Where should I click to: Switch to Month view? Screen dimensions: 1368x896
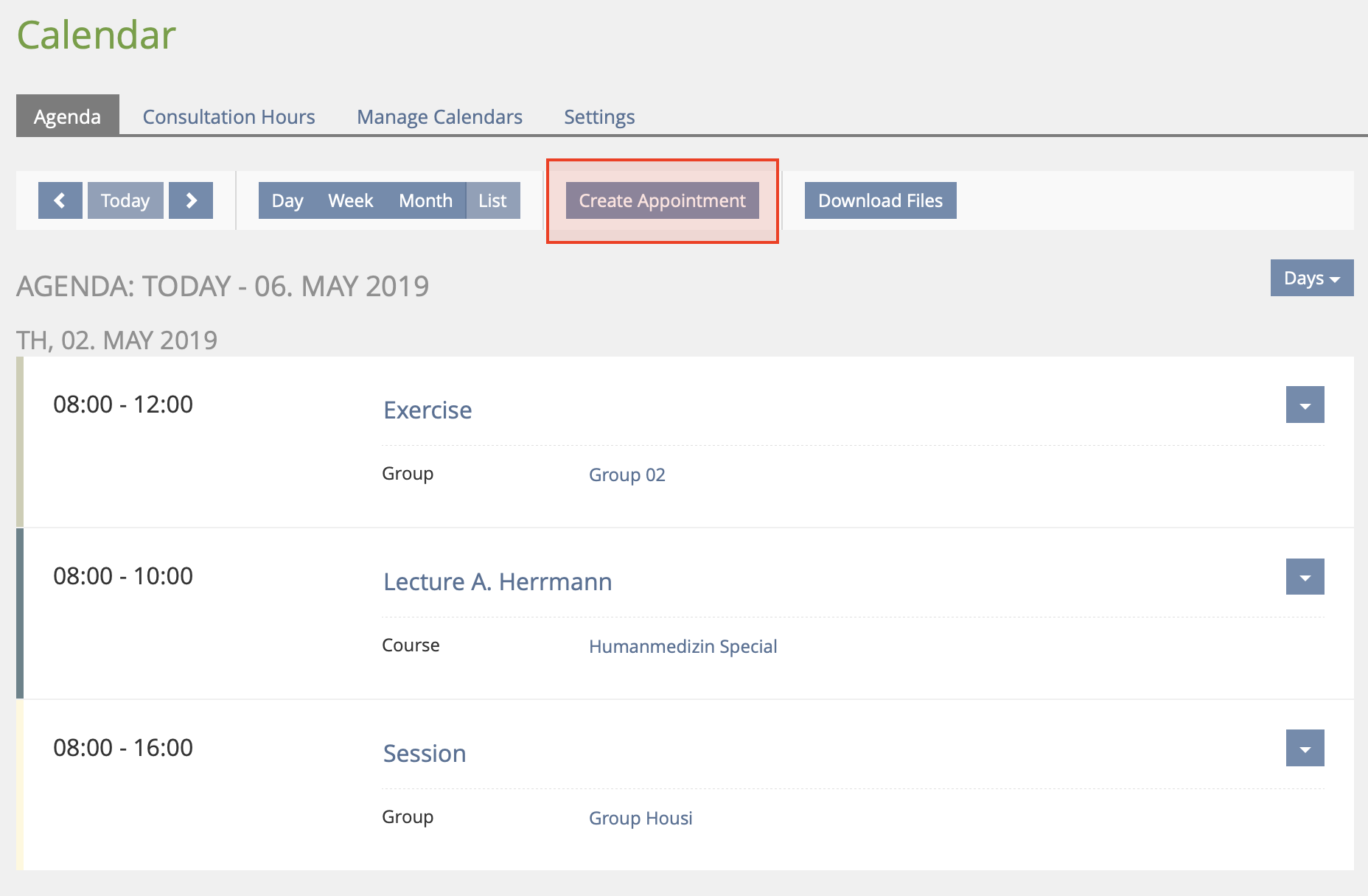[425, 200]
